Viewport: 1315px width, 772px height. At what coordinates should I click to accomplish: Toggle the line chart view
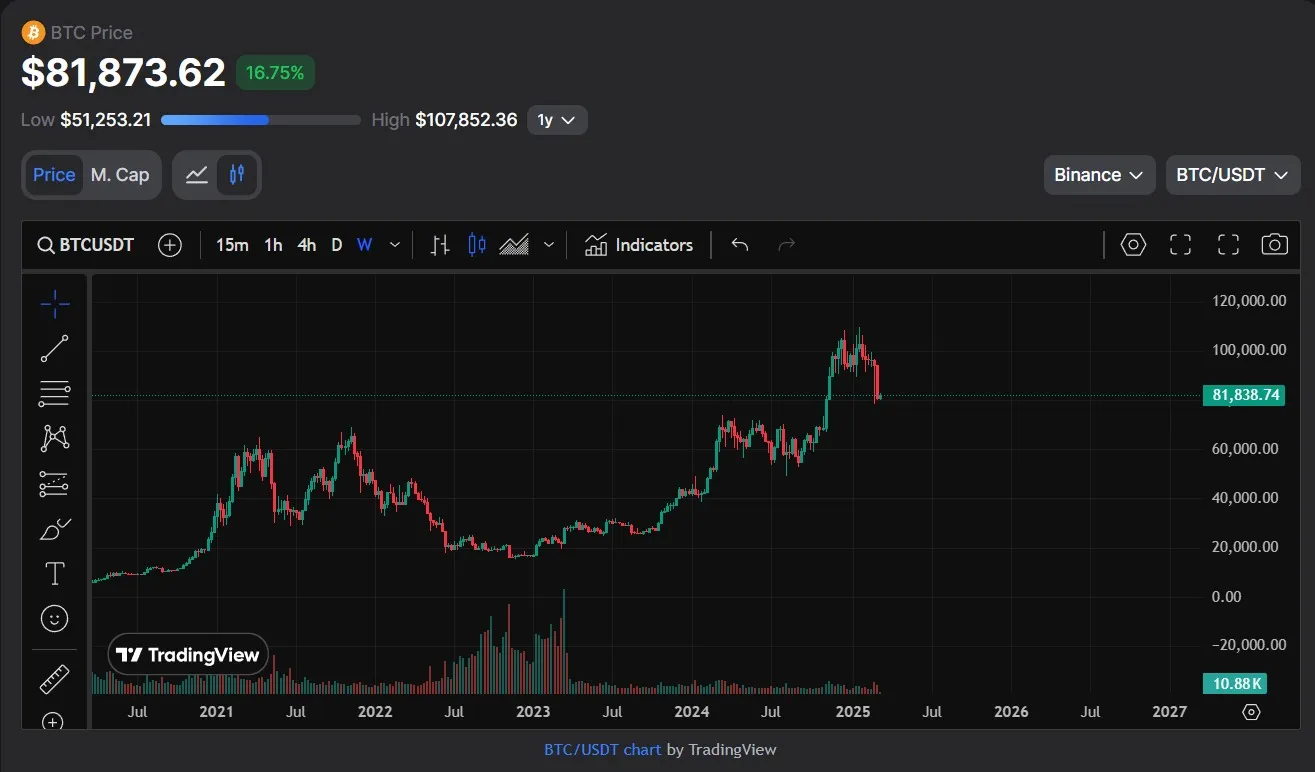(x=197, y=175)
